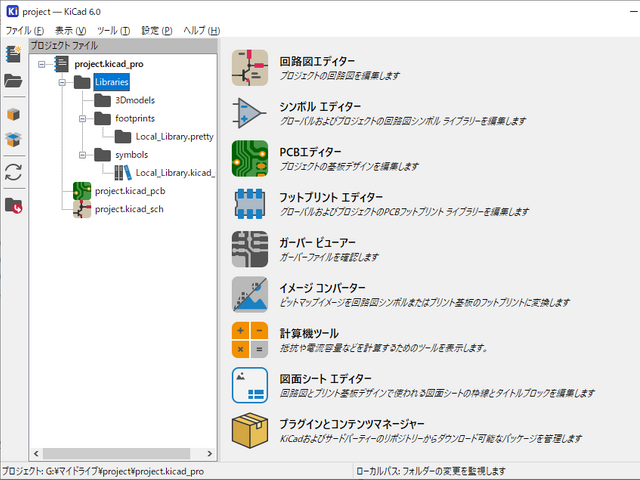This screenshot has width=640, height=480.
Task: Open the 表示 (V) menu
Action: click(x=71, y=31)
